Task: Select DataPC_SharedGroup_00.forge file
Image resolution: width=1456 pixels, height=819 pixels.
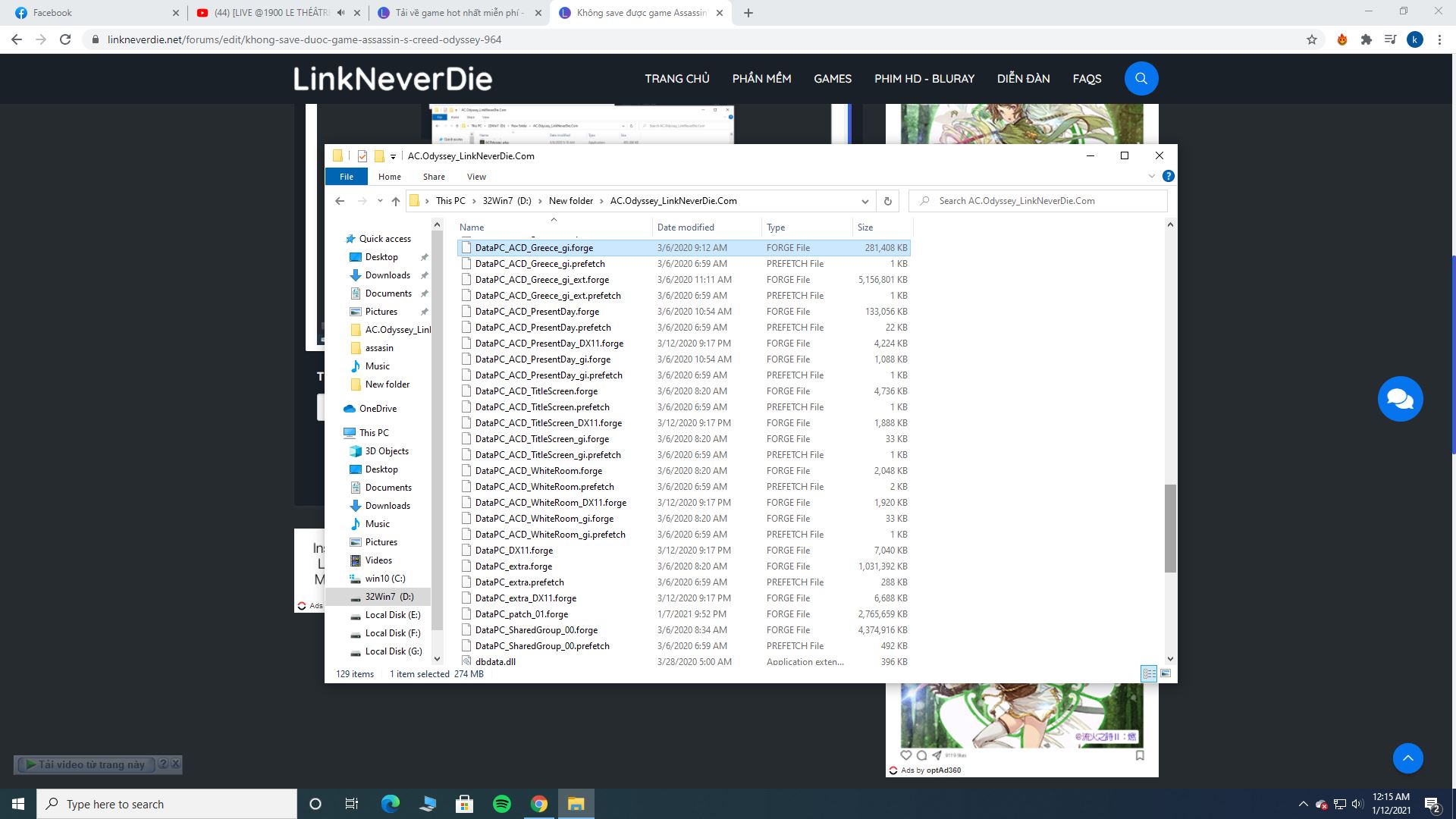Action: coord(537,629)
